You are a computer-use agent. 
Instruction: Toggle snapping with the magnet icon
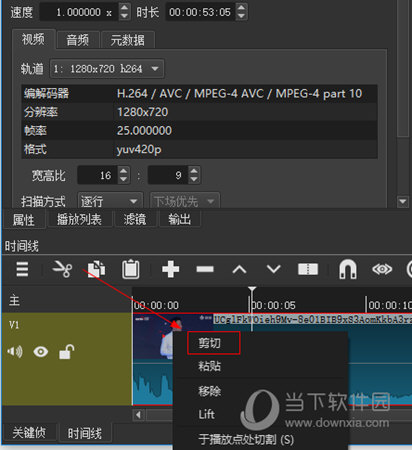[x=348, y=269]
